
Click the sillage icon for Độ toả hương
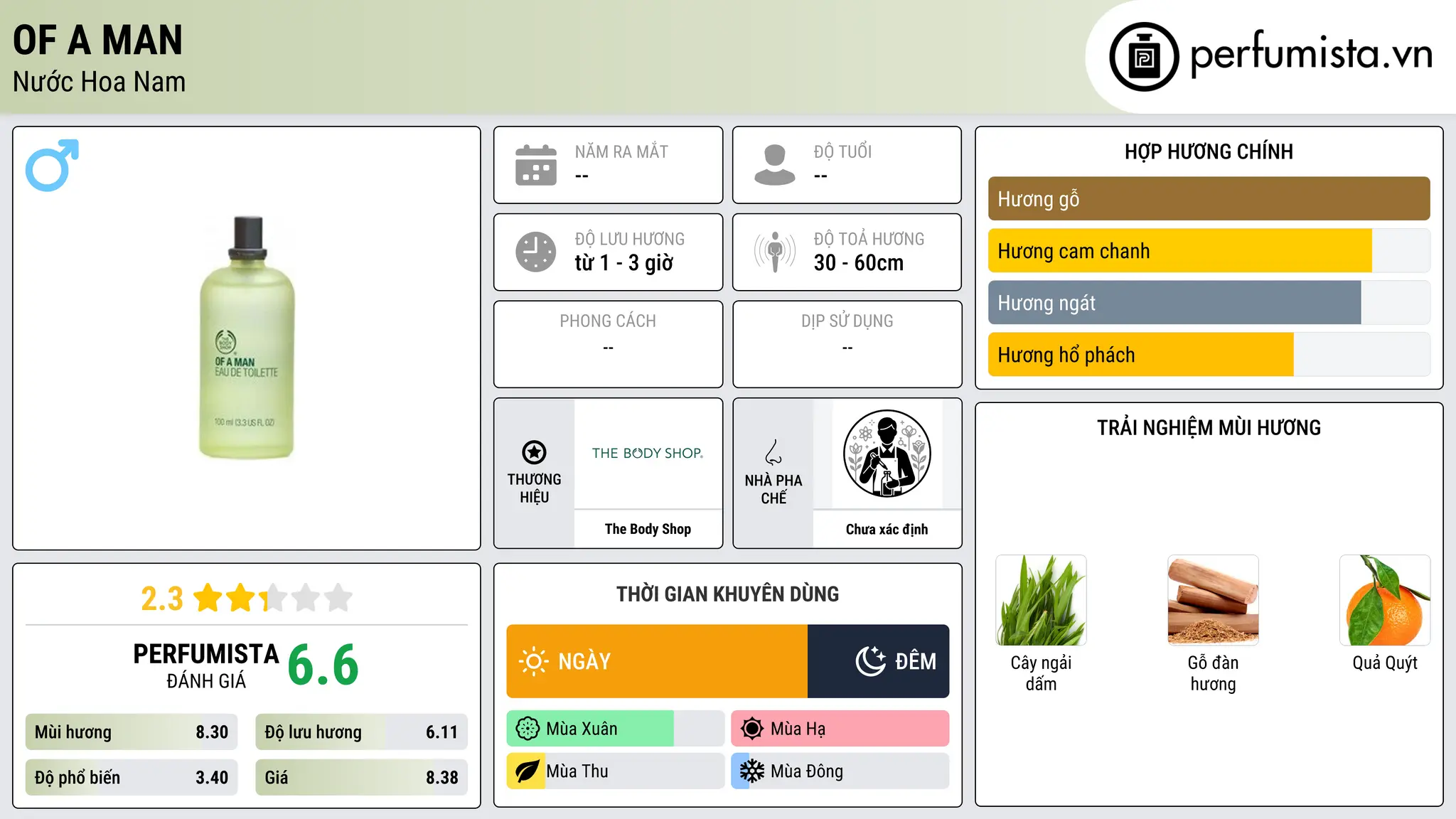[775, 252]
